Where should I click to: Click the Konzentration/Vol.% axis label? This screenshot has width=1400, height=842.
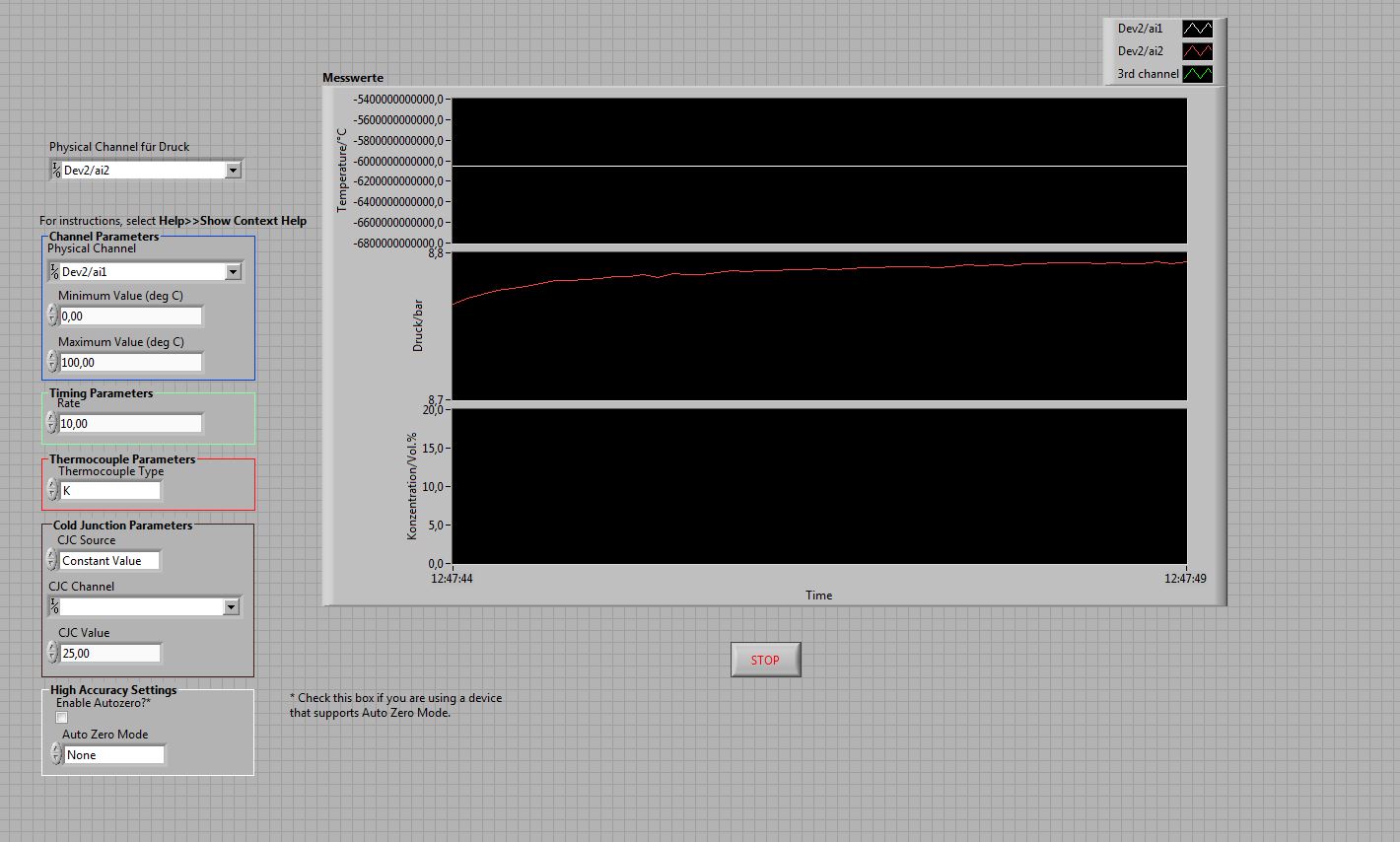pos(412,486)
